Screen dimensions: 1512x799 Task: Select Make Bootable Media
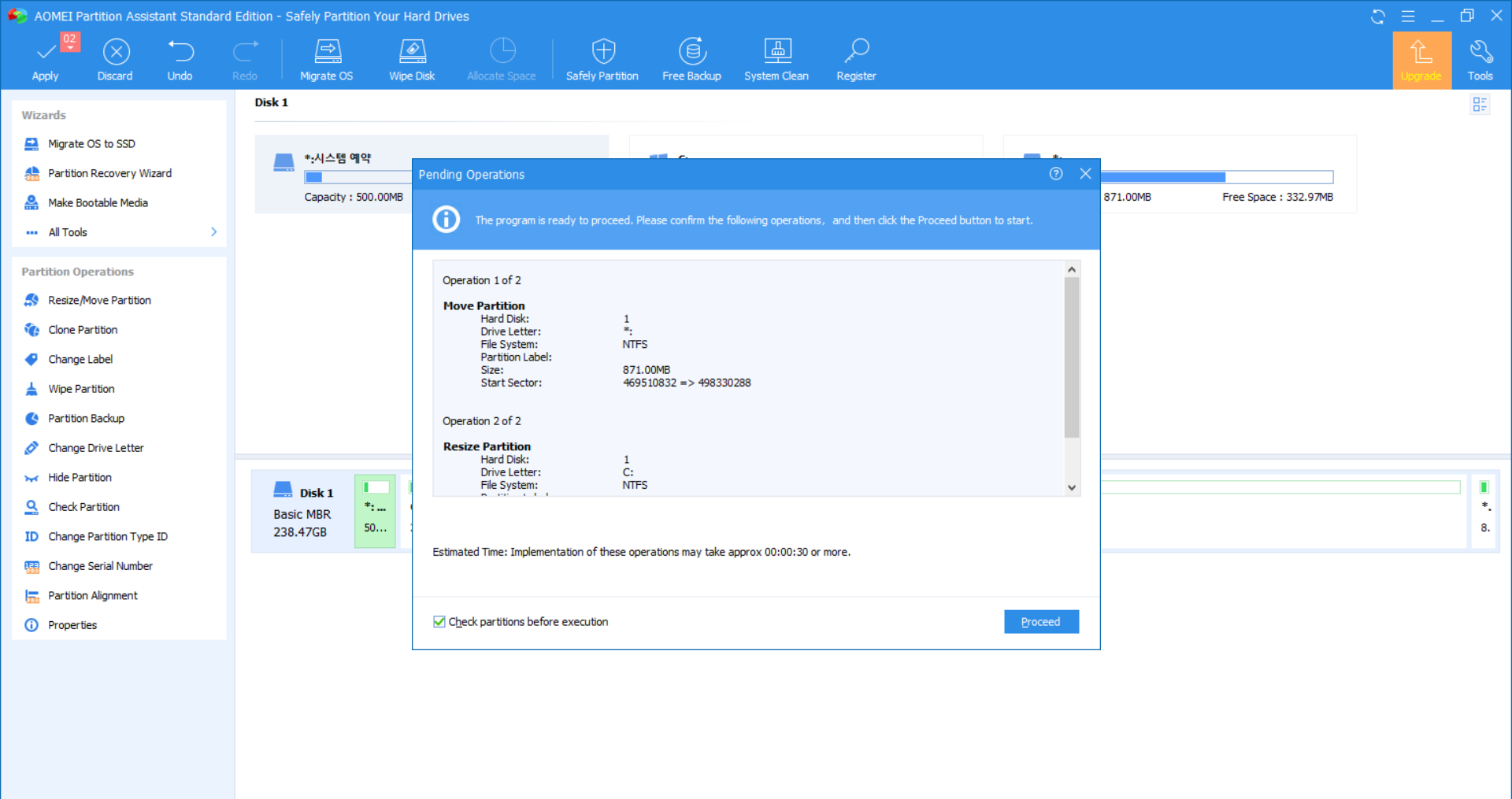(x=98, y=203)
